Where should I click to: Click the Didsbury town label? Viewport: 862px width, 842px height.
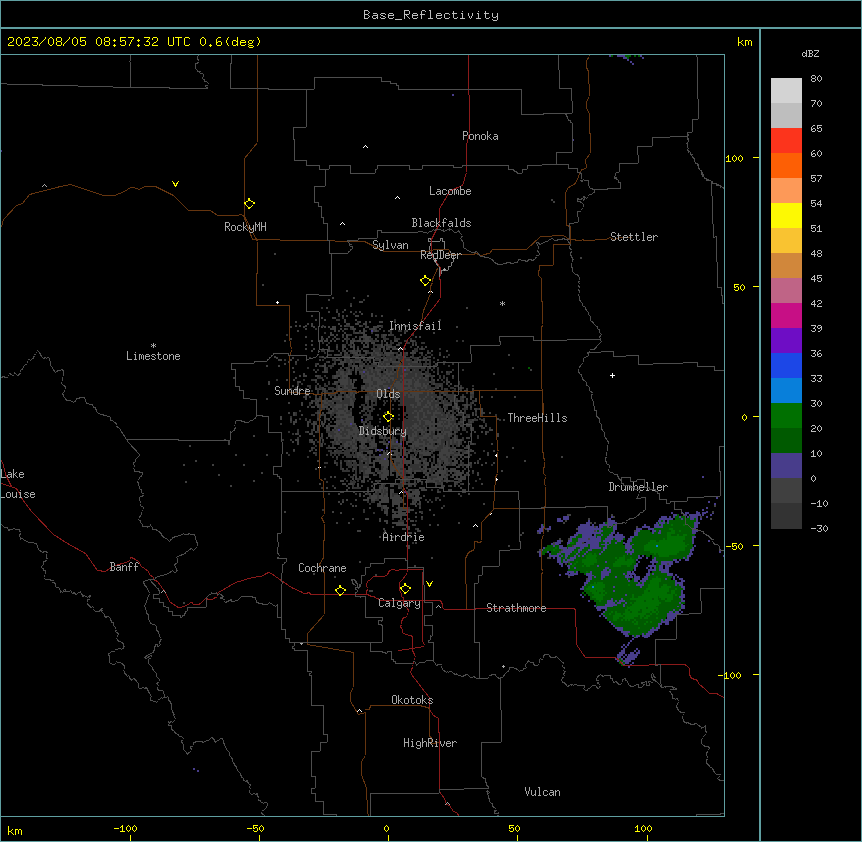[x=383, y=431]
